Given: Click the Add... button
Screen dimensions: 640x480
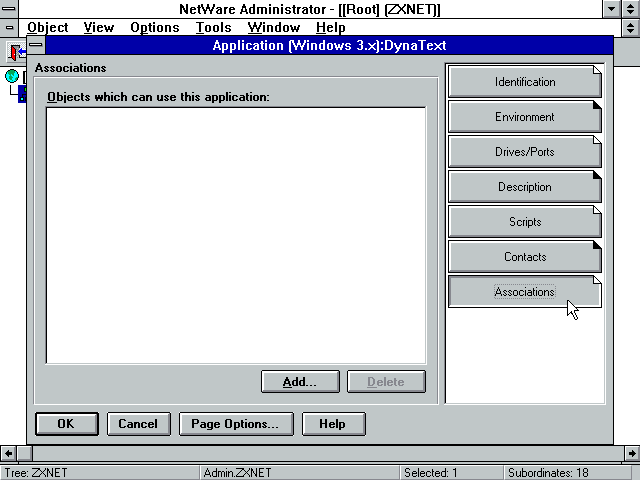Looking at the screenshot, I should tap(300, 382).
